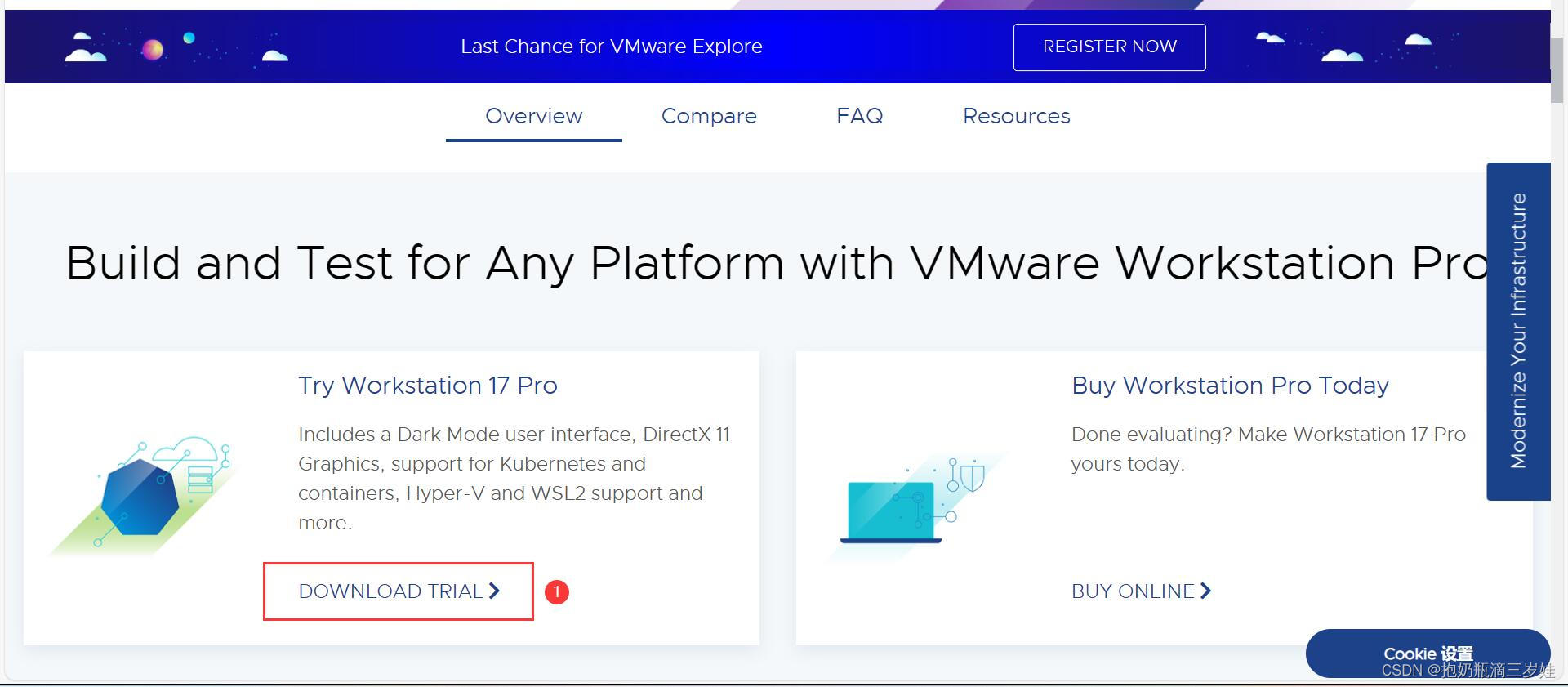This screenshot has height=687, width=1568.
Task: Click the Build and Test for Any Platform heading
Action: (777, 263)
